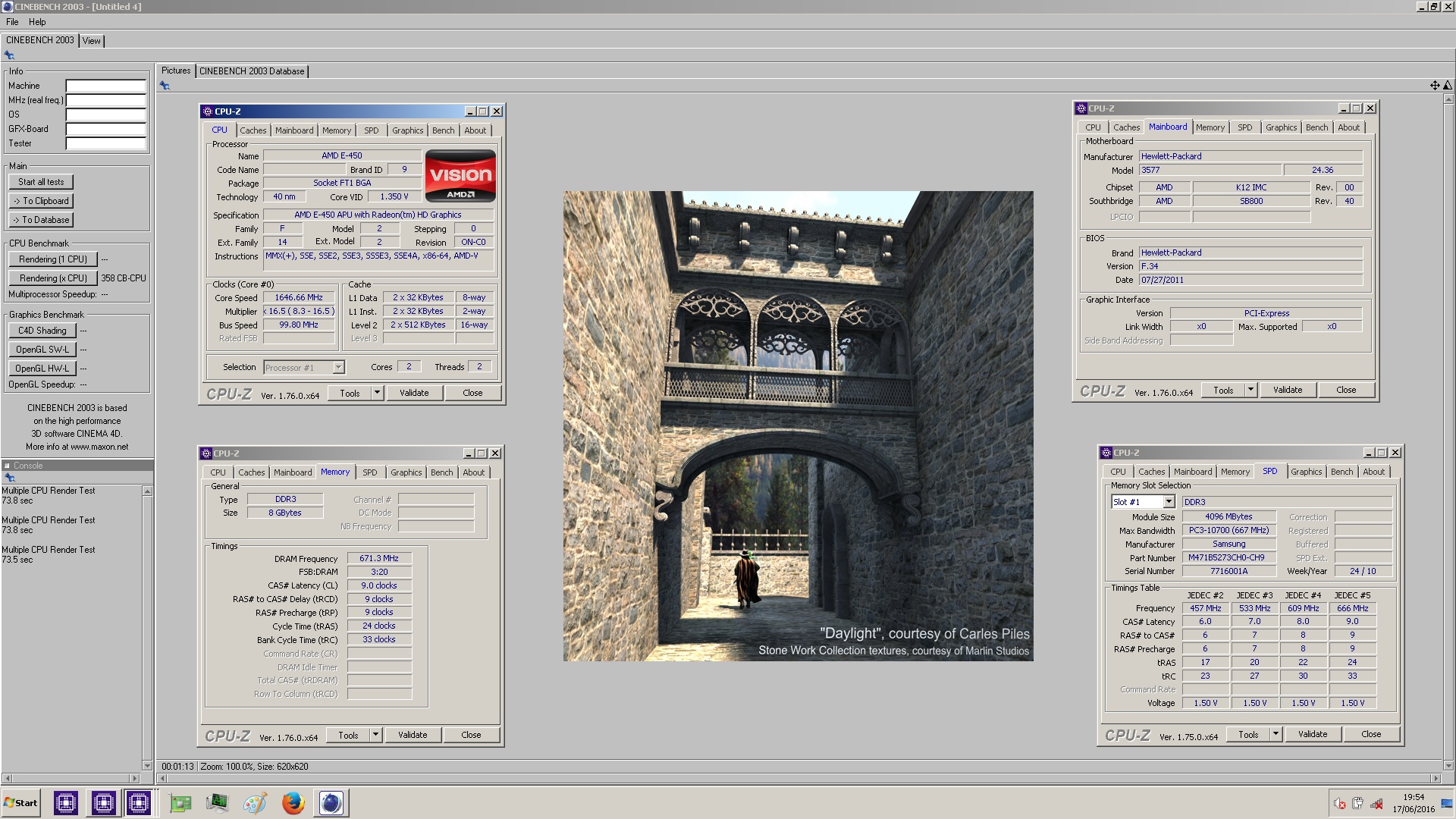Expand Tools arrow in CPU-Z Mainboard window
This screenshot has width=1456, height=819.
click(x=1250, y=390)
